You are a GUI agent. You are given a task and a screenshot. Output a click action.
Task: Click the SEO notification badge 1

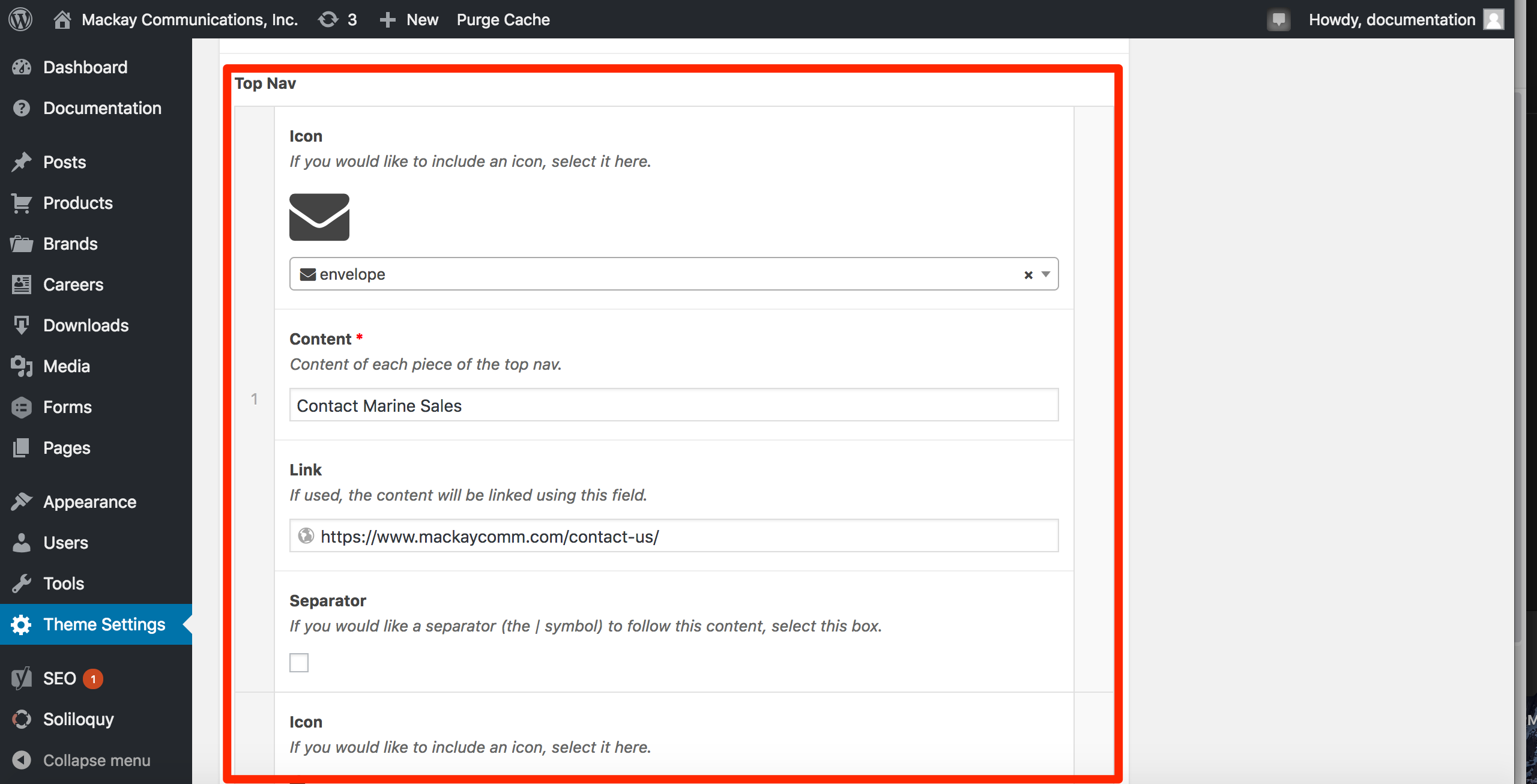[x=93, y=679]
